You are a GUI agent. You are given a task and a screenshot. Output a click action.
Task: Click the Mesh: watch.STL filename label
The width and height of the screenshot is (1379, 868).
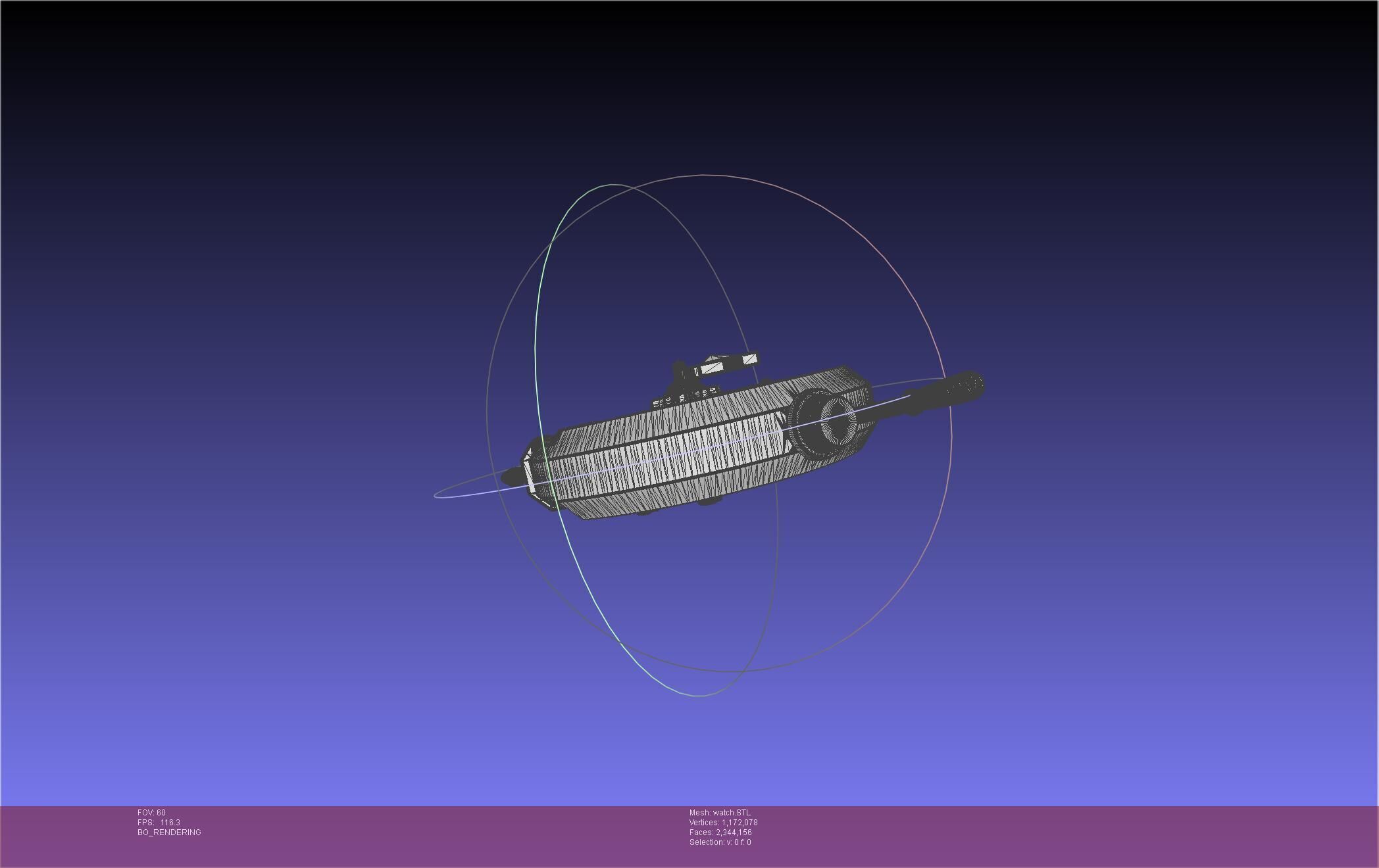pyautogui.click(x=720, y=813)
